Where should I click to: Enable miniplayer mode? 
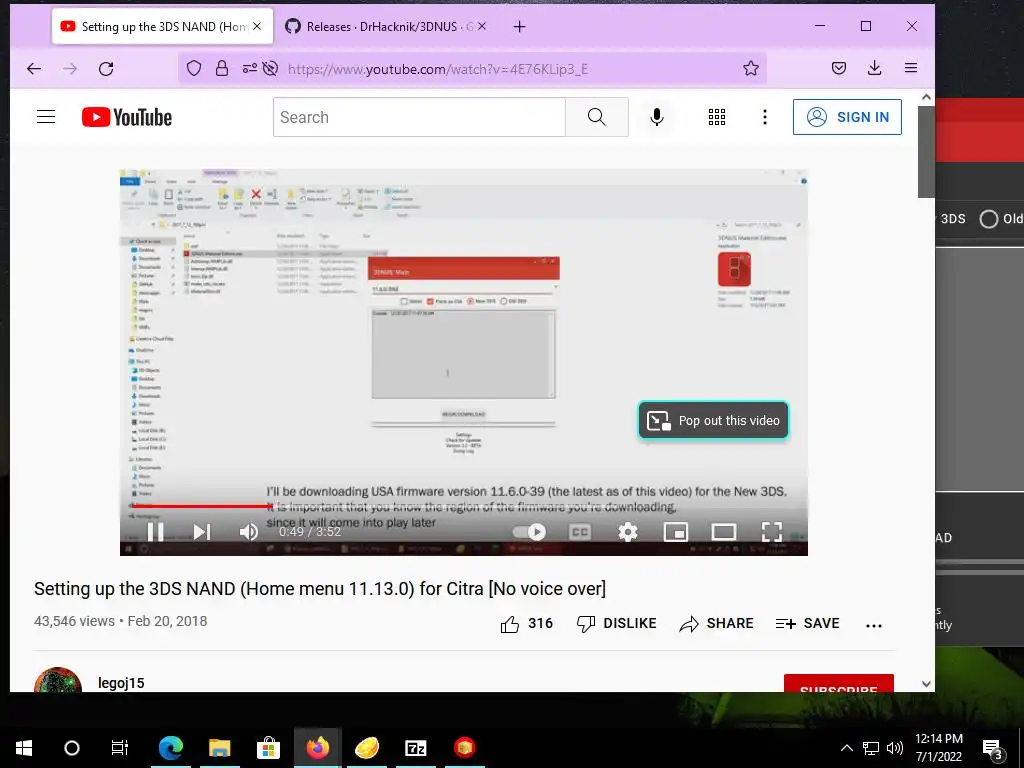(676, 532)
